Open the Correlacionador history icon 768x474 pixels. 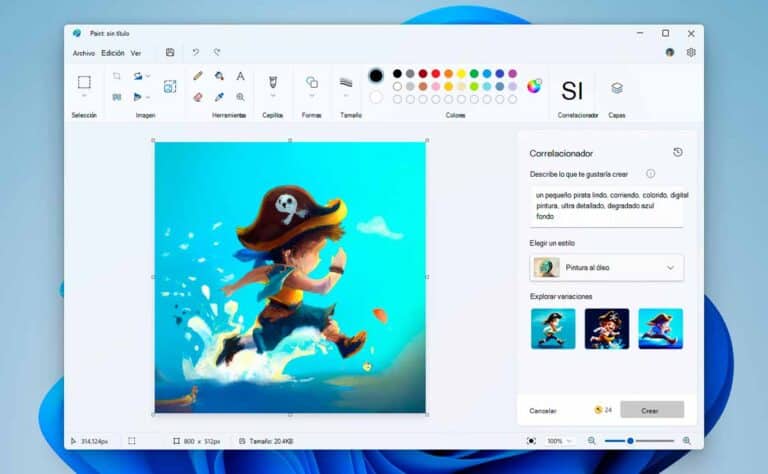click(x=678, y=152)
